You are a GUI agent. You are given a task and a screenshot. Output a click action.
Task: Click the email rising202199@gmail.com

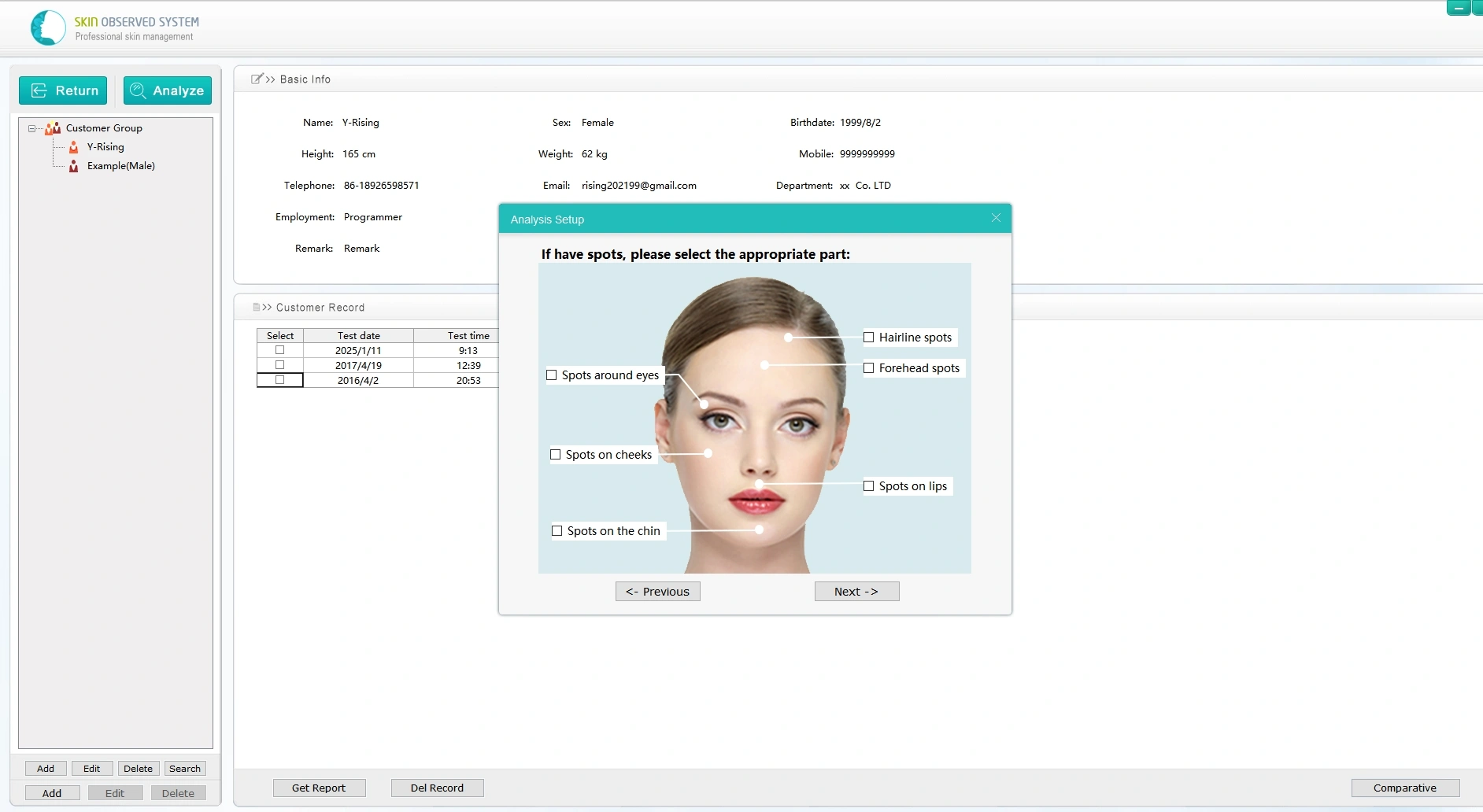tap(639, 186)
